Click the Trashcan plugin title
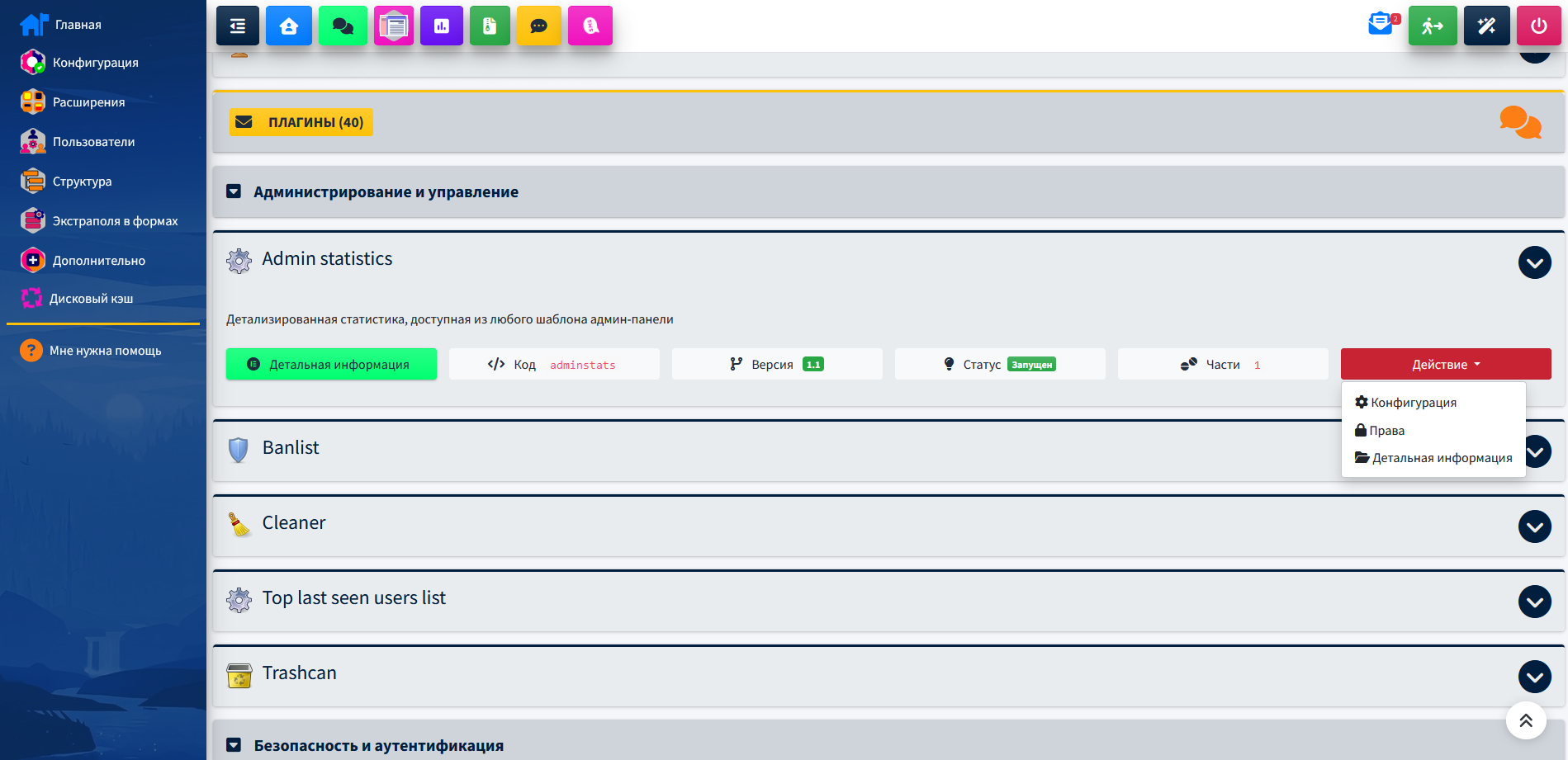Screen dimensions: 1568x760 (x=300, y=673)
